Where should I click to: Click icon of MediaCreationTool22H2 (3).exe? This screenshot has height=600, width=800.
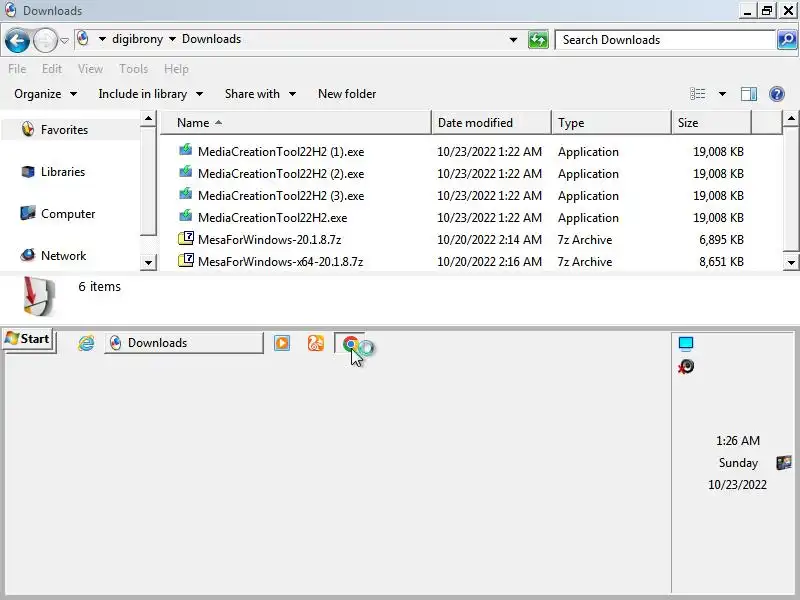186,194
